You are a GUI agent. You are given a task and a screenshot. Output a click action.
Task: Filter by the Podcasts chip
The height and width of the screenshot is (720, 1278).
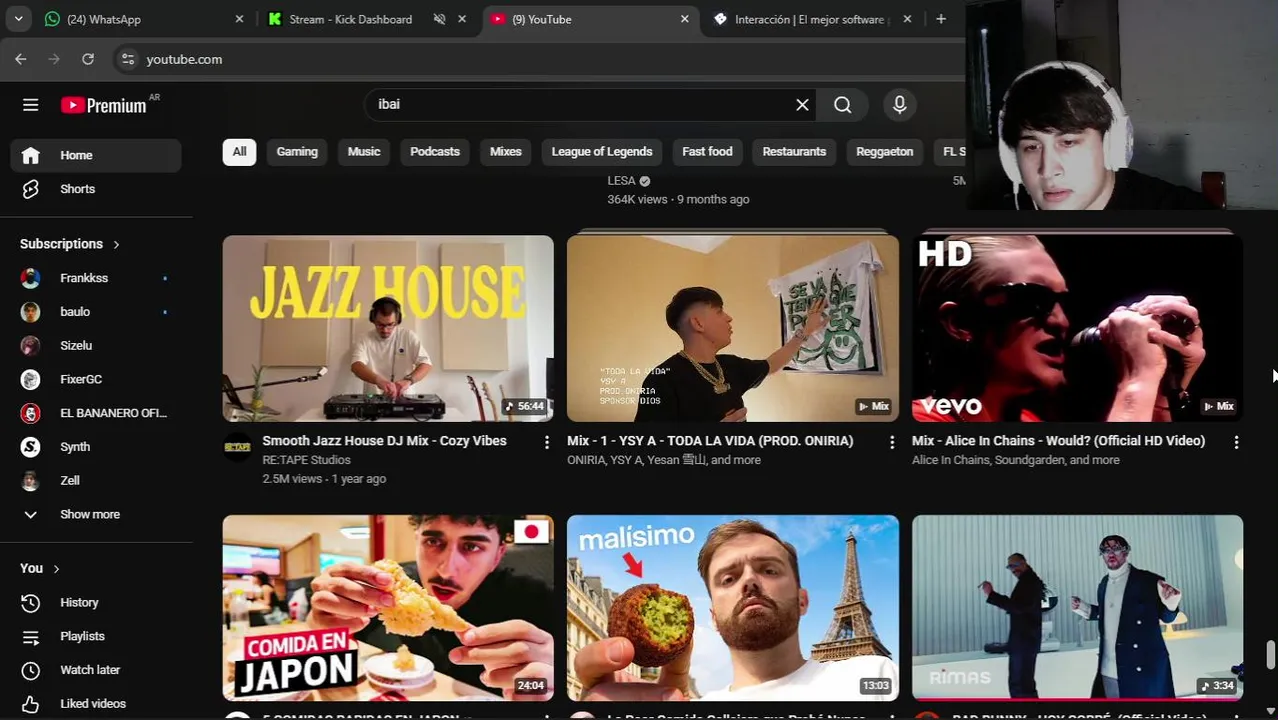coord(435,152)
